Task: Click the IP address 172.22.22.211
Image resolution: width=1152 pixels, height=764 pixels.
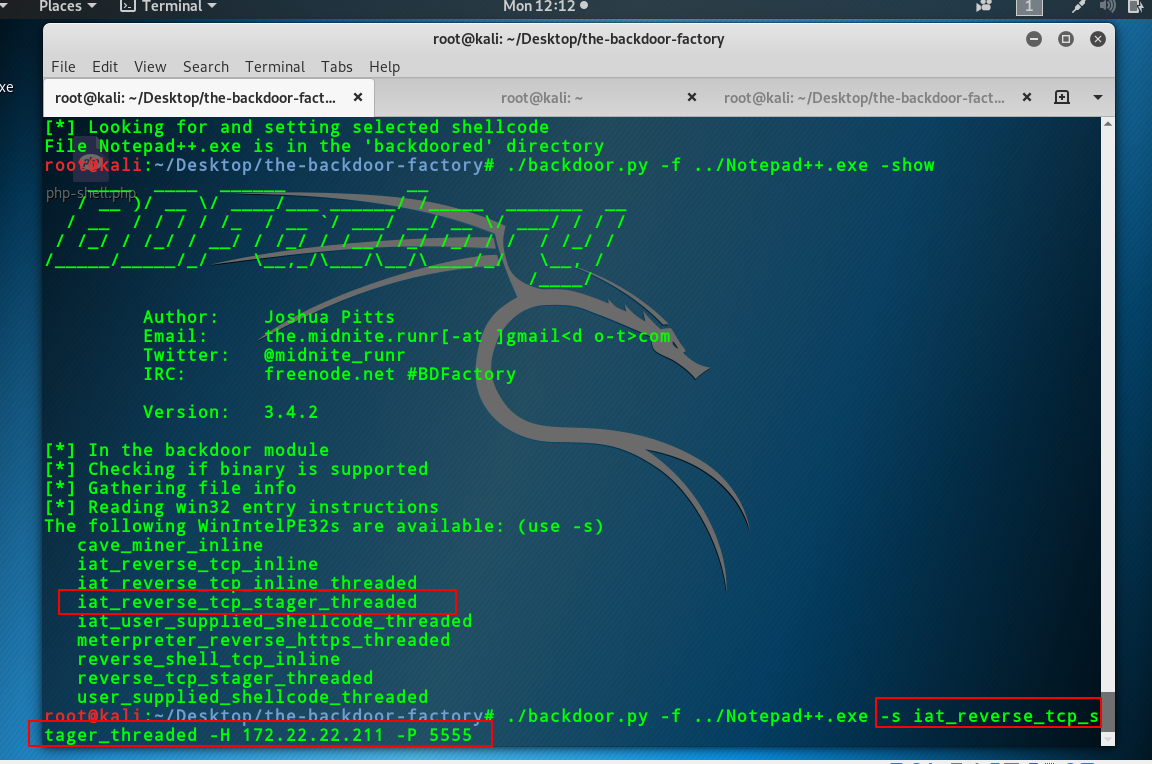Action: [313, 735]
